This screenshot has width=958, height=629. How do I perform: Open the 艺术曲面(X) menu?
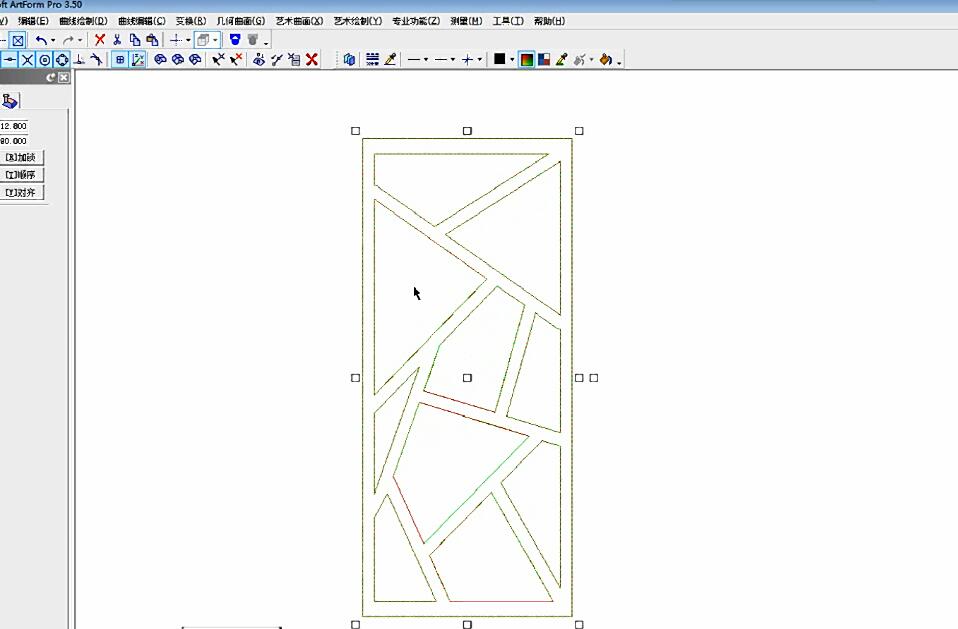point(299,21)
